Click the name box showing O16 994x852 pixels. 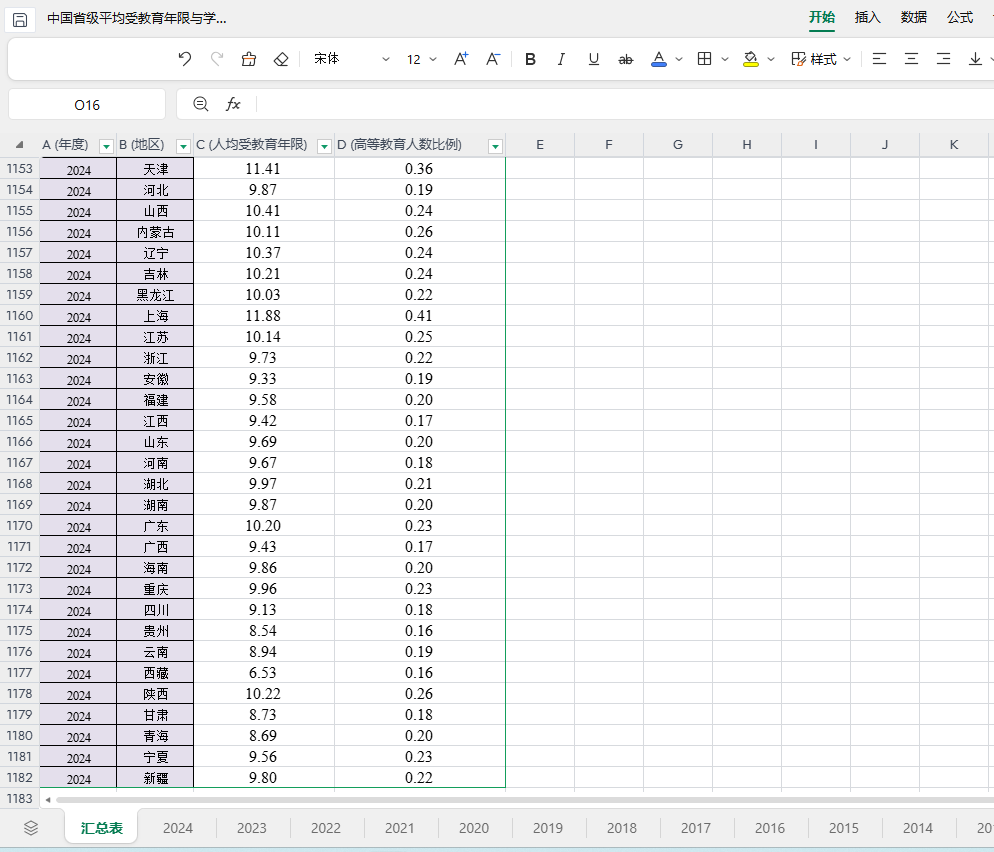(87, 105)
